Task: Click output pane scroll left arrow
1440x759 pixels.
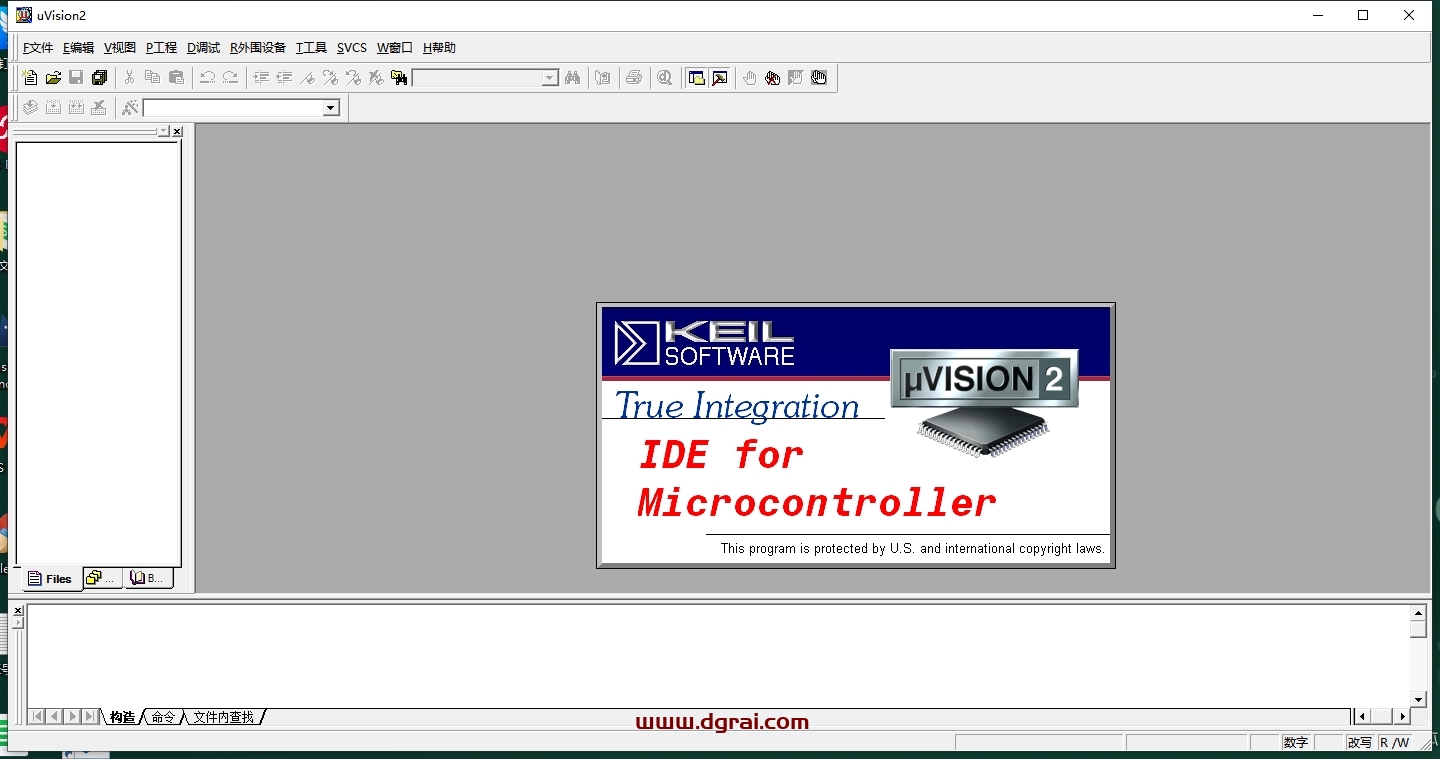Action: click(1362, 717)
